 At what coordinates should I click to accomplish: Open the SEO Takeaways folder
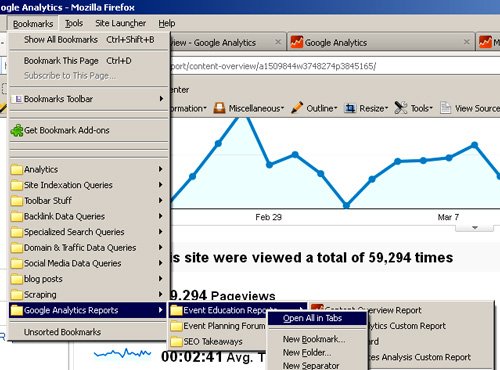[x=218, y=342]
